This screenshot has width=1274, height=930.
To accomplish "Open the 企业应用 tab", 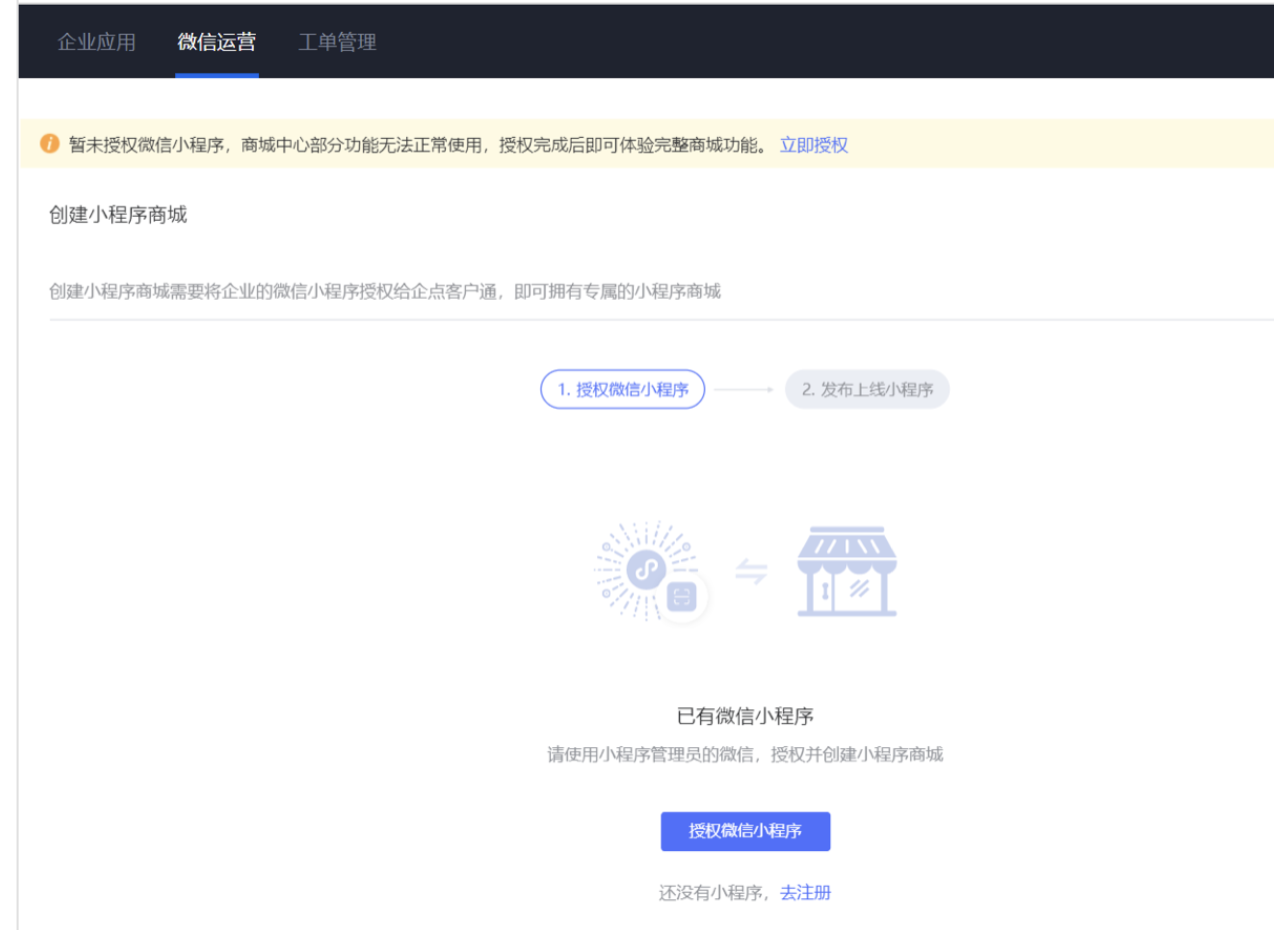I will [x=97, y=42].
